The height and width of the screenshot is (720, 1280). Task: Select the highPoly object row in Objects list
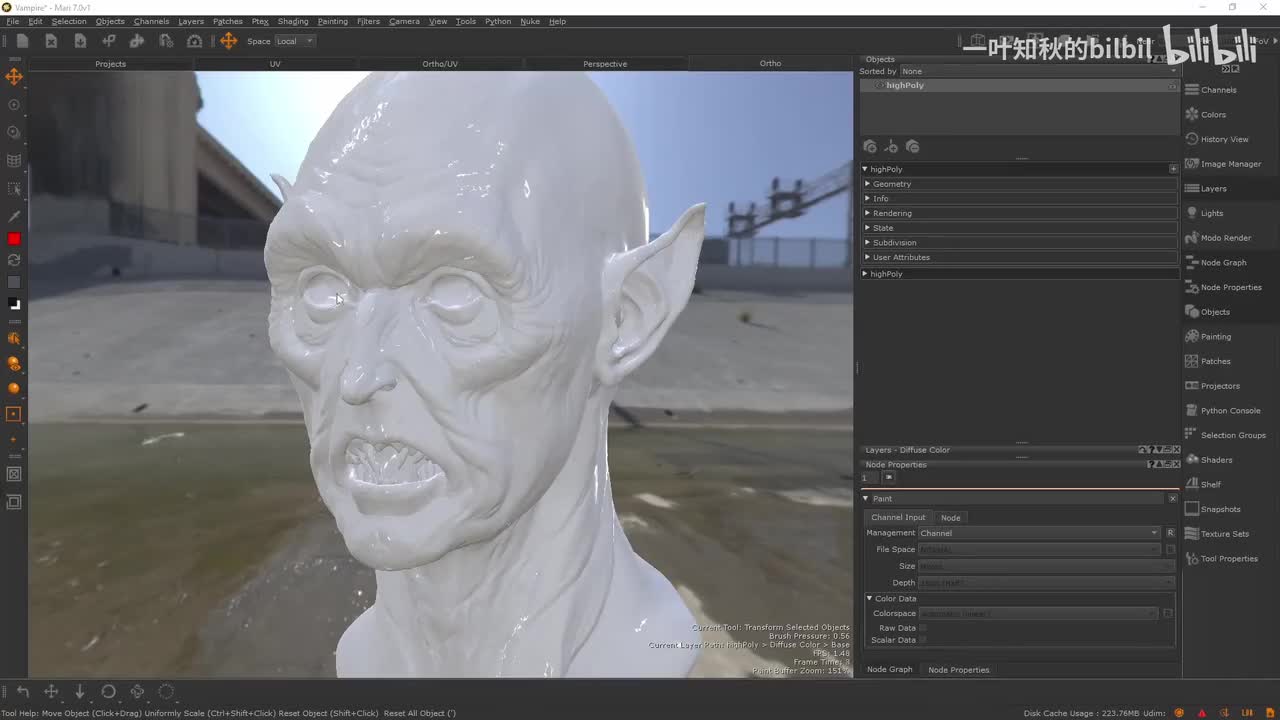(1020, 85)
